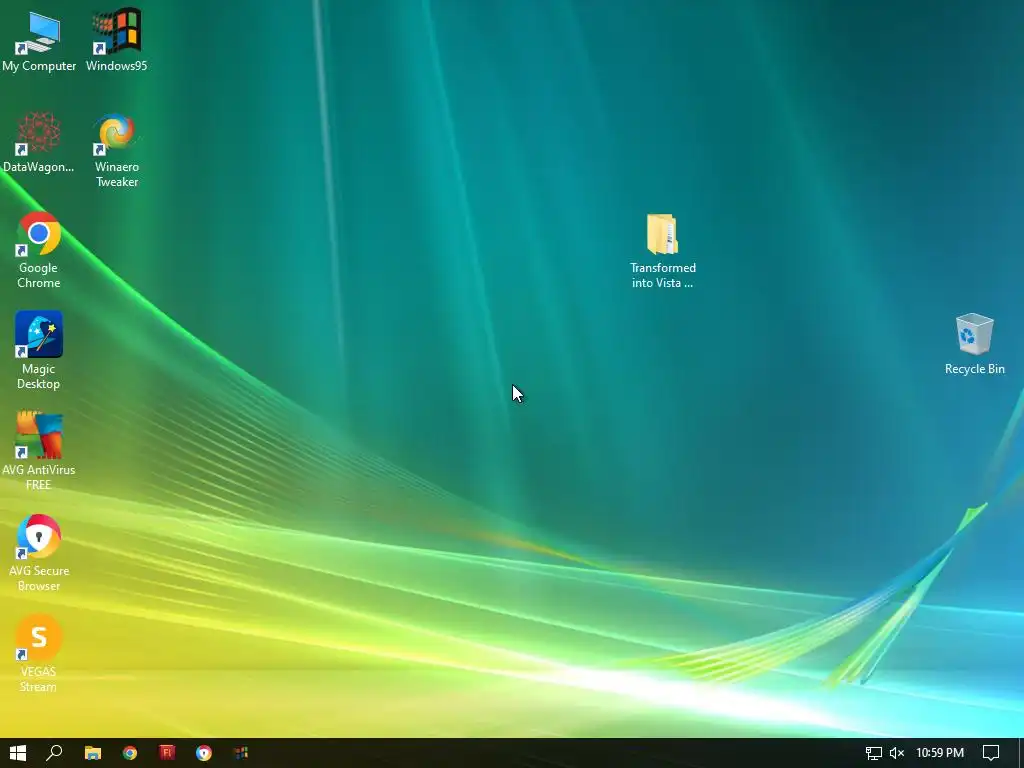Open the Windows95 flag taskbar icon

tap(241, 753)
